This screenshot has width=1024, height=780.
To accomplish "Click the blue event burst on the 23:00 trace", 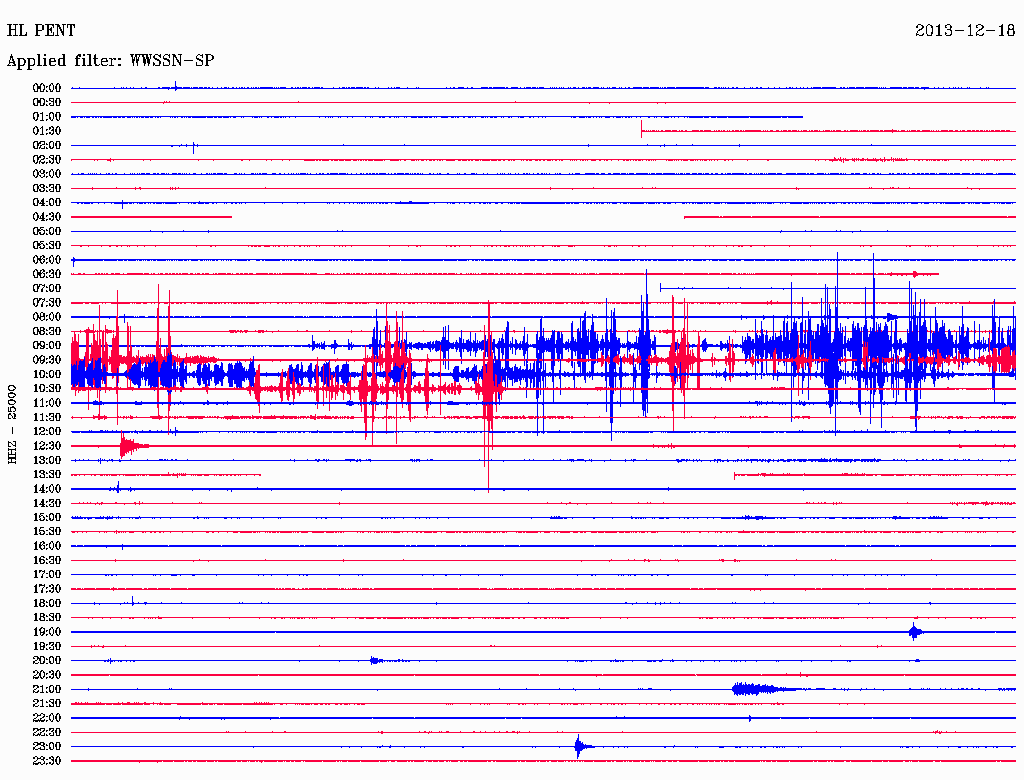I will pyautogui.click(x=583, y=746).
